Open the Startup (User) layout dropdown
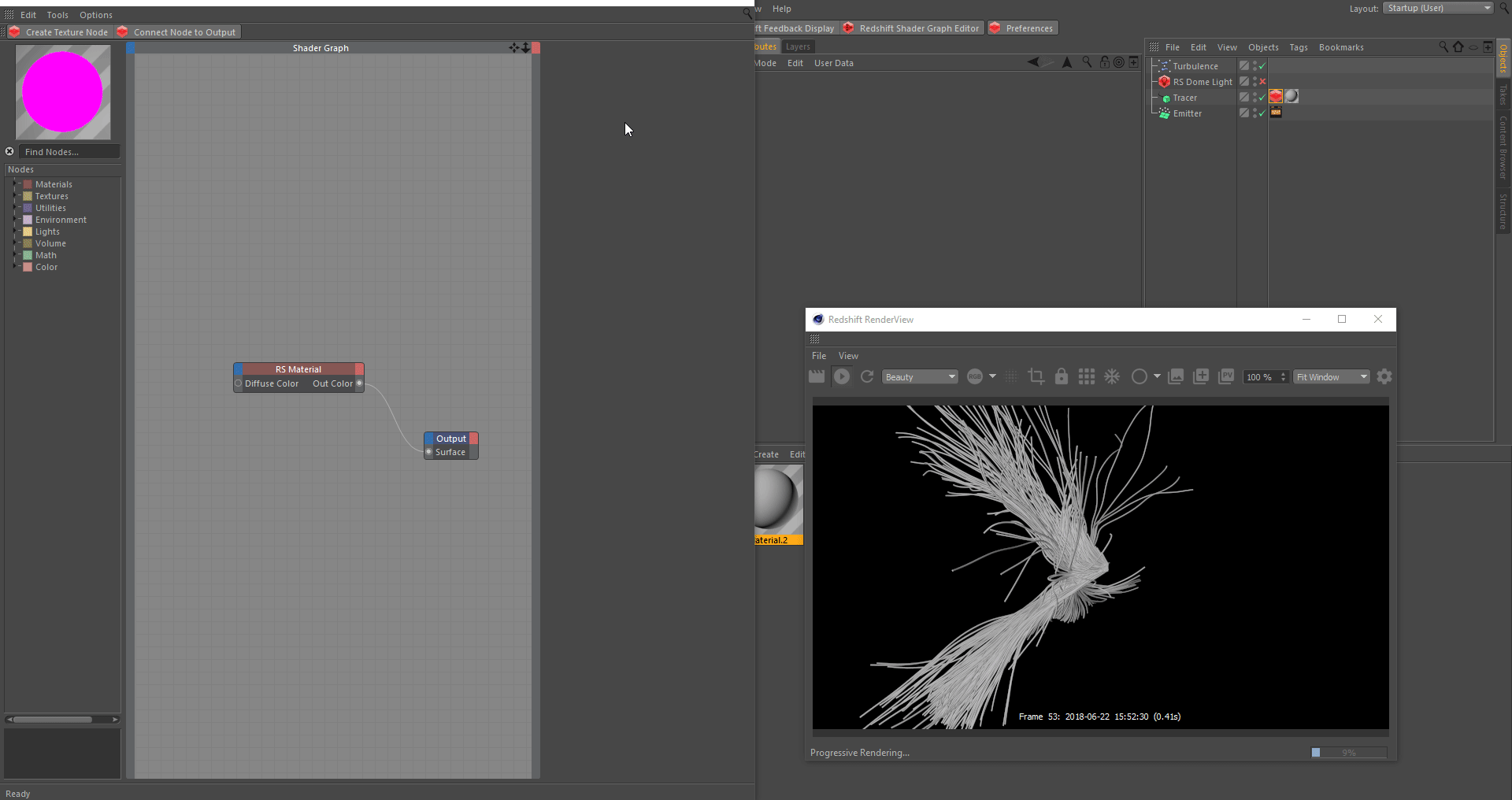The image size is (1512, 800). (1438, 8)
